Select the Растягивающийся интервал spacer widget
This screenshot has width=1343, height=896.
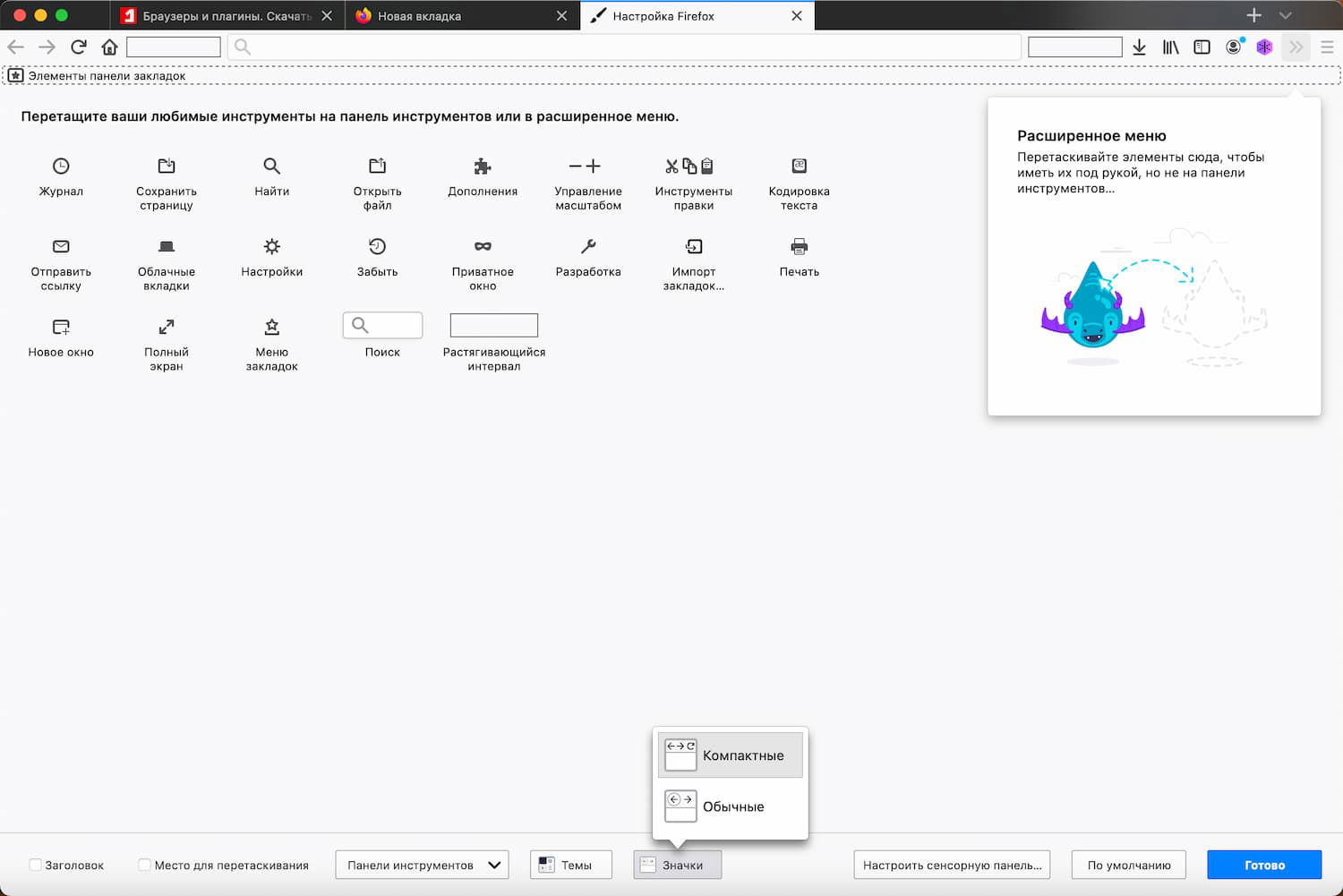[x=494, y=325]
